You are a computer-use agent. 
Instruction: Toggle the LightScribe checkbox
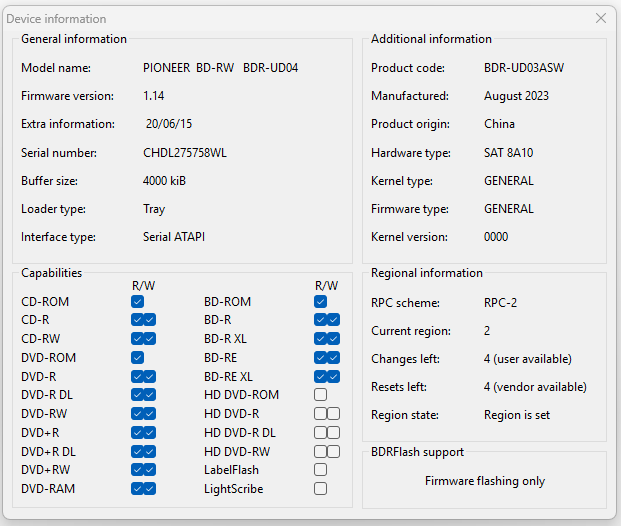[320, 489]
